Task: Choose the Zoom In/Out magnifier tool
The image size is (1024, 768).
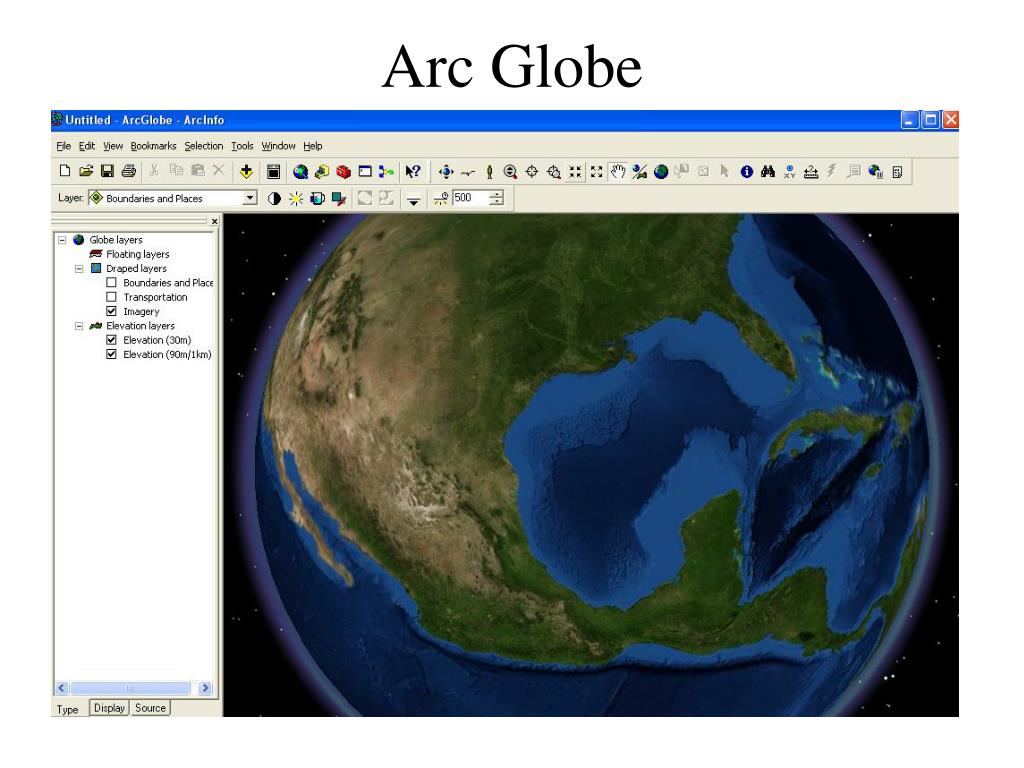Action: click(x=510, y=172)
